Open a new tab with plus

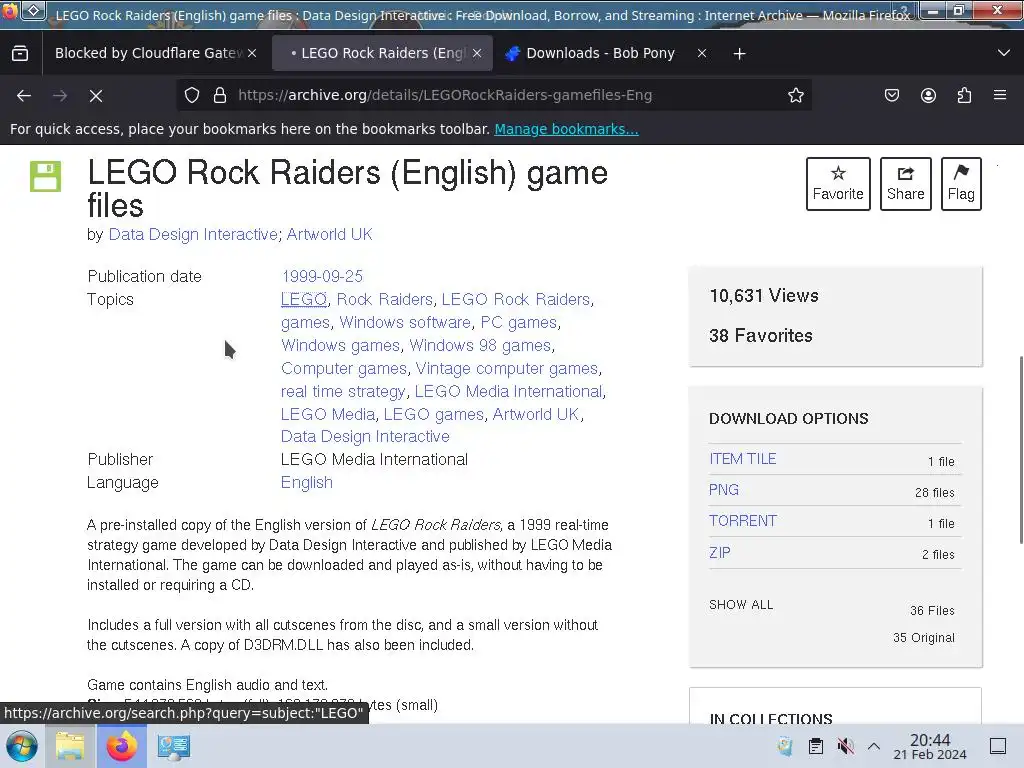tap(739, 54)
